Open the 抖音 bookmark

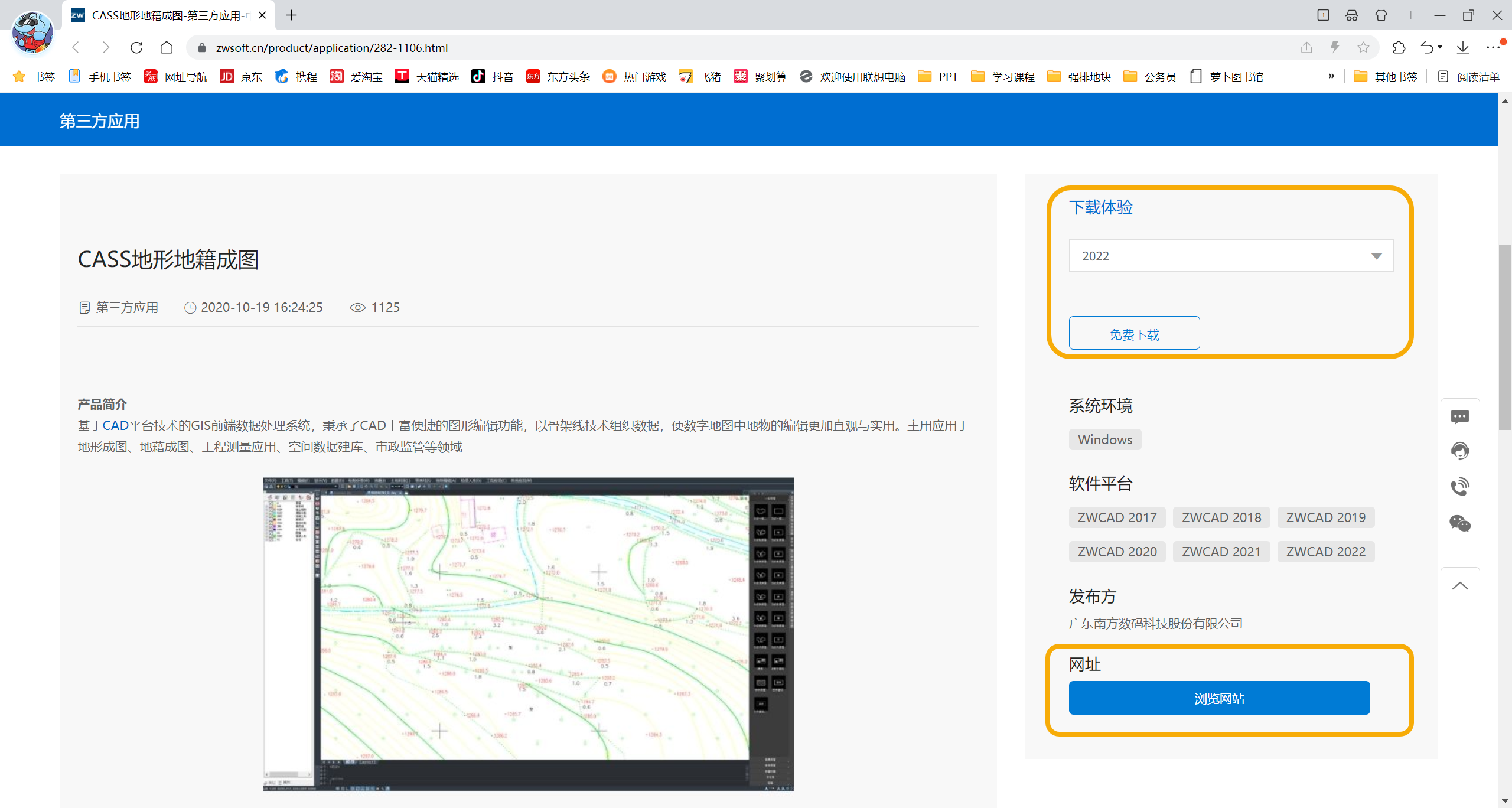493,76
